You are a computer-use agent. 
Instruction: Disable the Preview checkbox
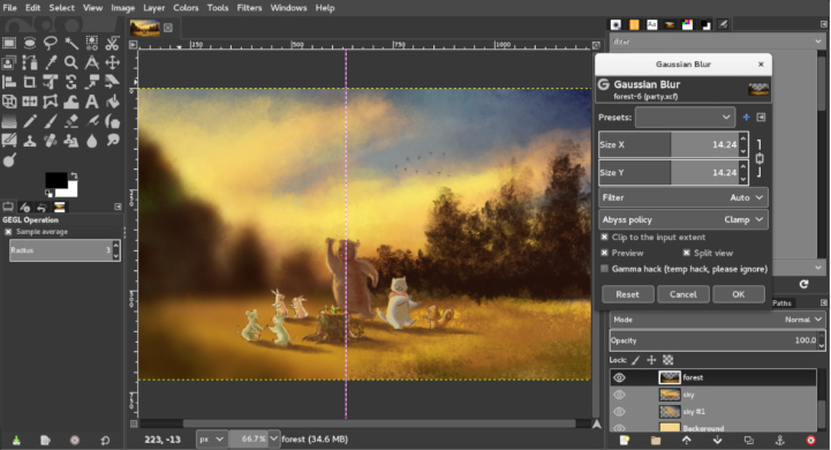[604, 253]
